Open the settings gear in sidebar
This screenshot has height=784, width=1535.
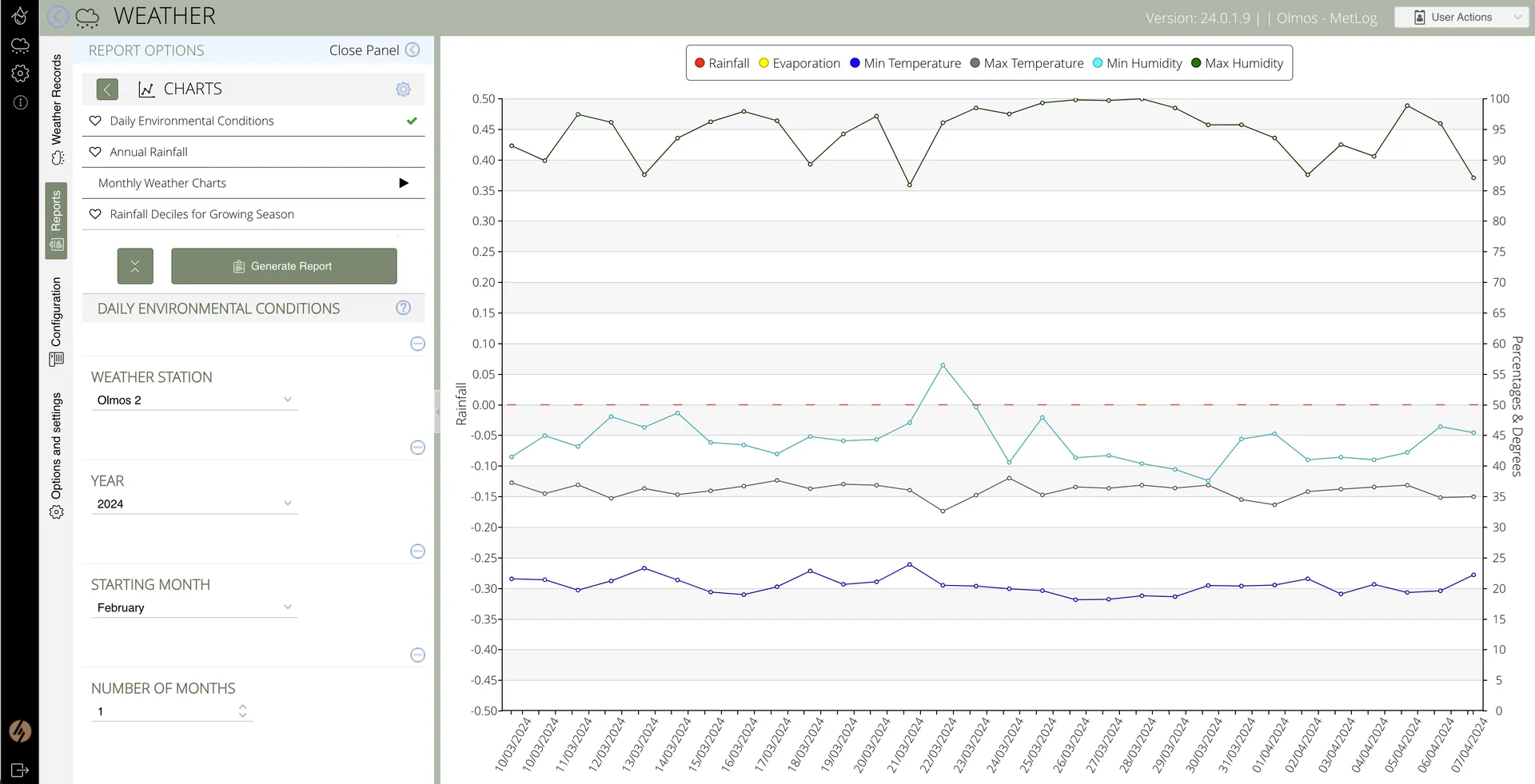pos(20,74)
